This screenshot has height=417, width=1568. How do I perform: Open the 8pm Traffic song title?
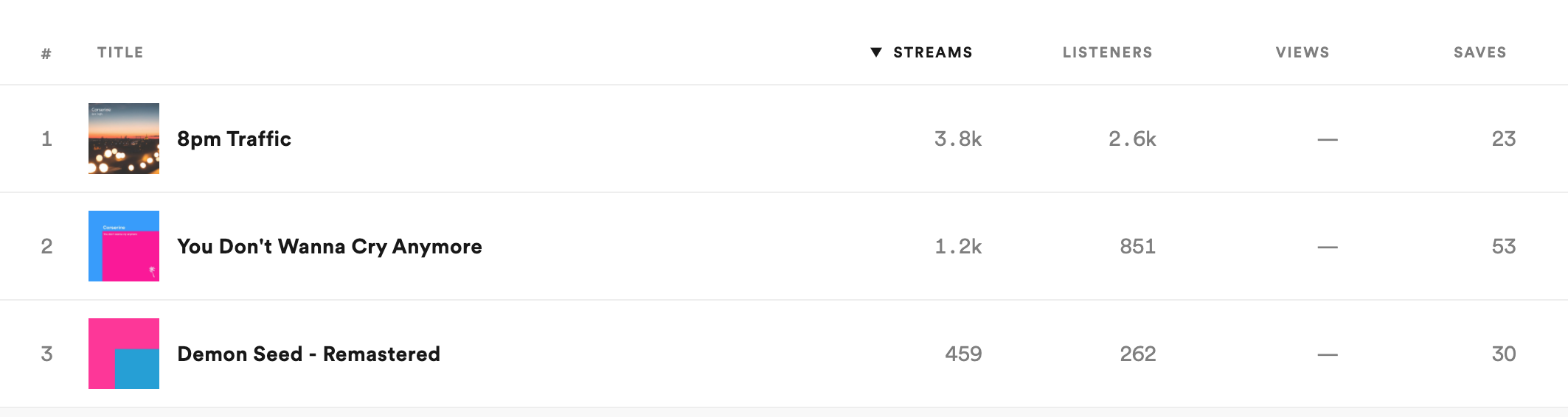pyautogui.click(x=234, y=139)
